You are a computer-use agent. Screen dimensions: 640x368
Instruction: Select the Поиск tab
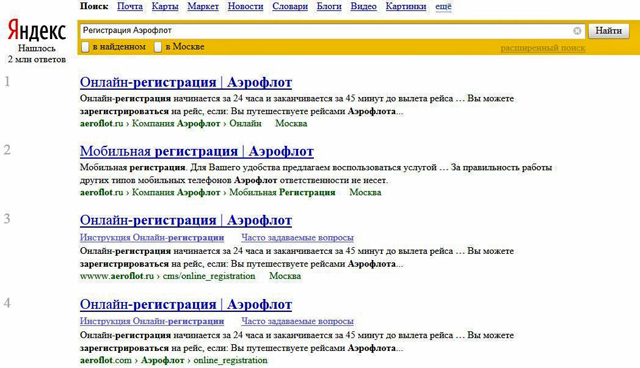click(94, 7)
